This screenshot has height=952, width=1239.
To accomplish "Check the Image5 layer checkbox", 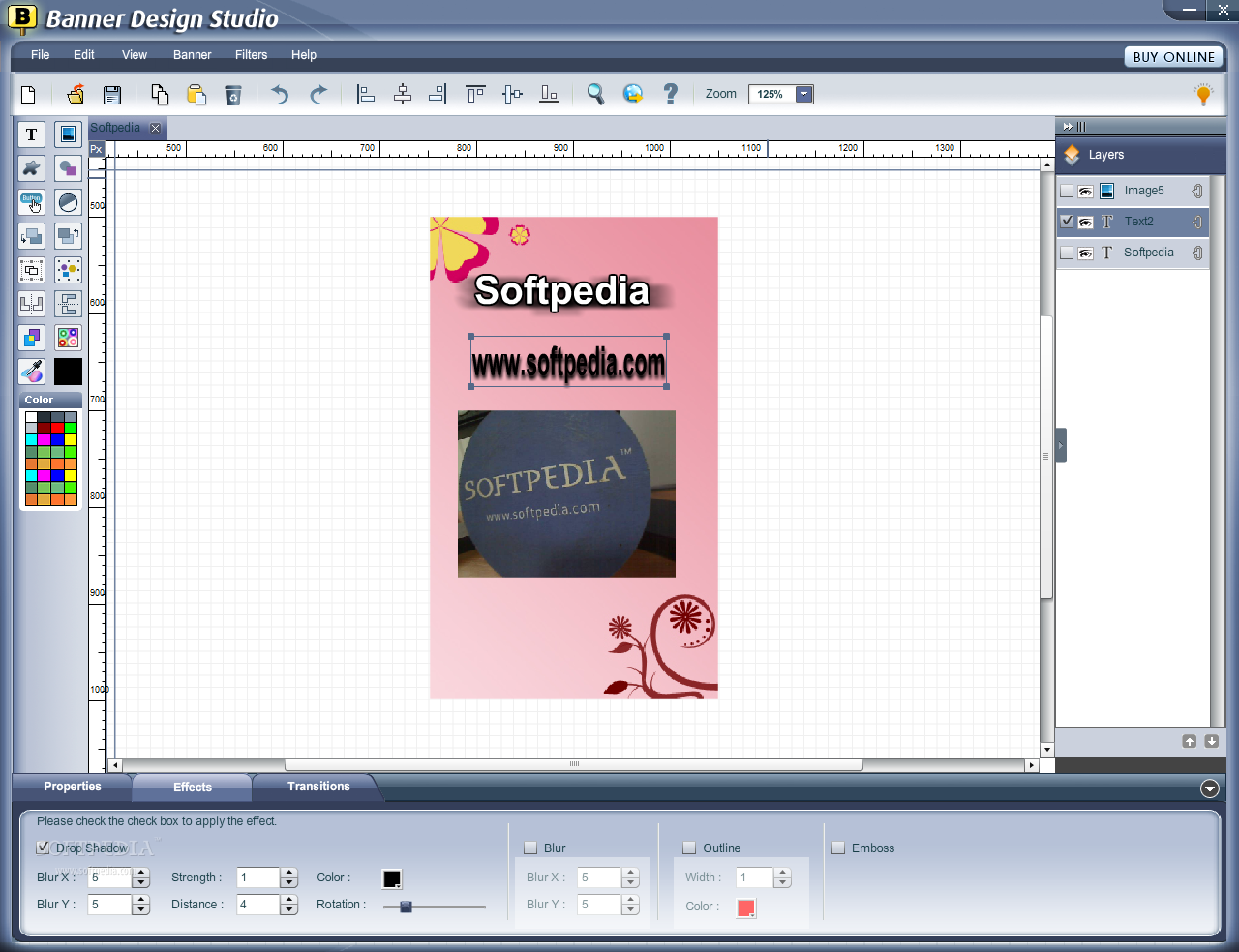I will (1067, 191).
